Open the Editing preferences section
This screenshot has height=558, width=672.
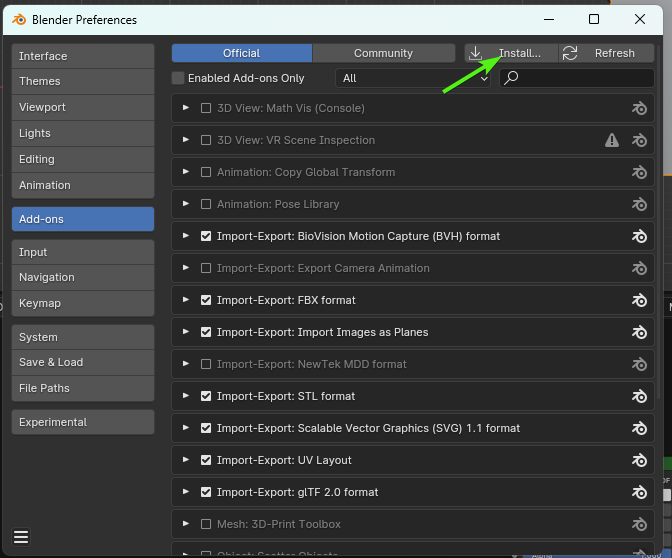(x=83, y=159)
